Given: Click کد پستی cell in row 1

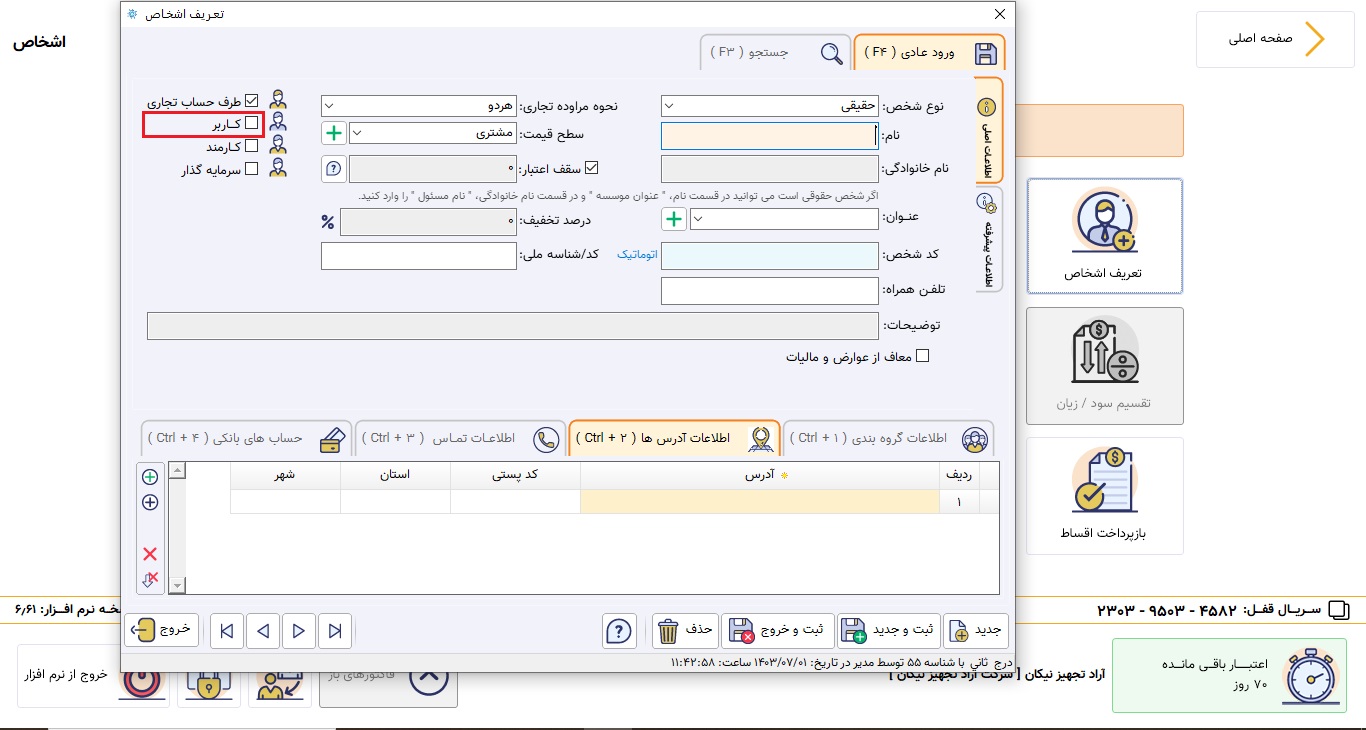Looking at the screenshot, I should pyautogui.click(x=515, y=502).
